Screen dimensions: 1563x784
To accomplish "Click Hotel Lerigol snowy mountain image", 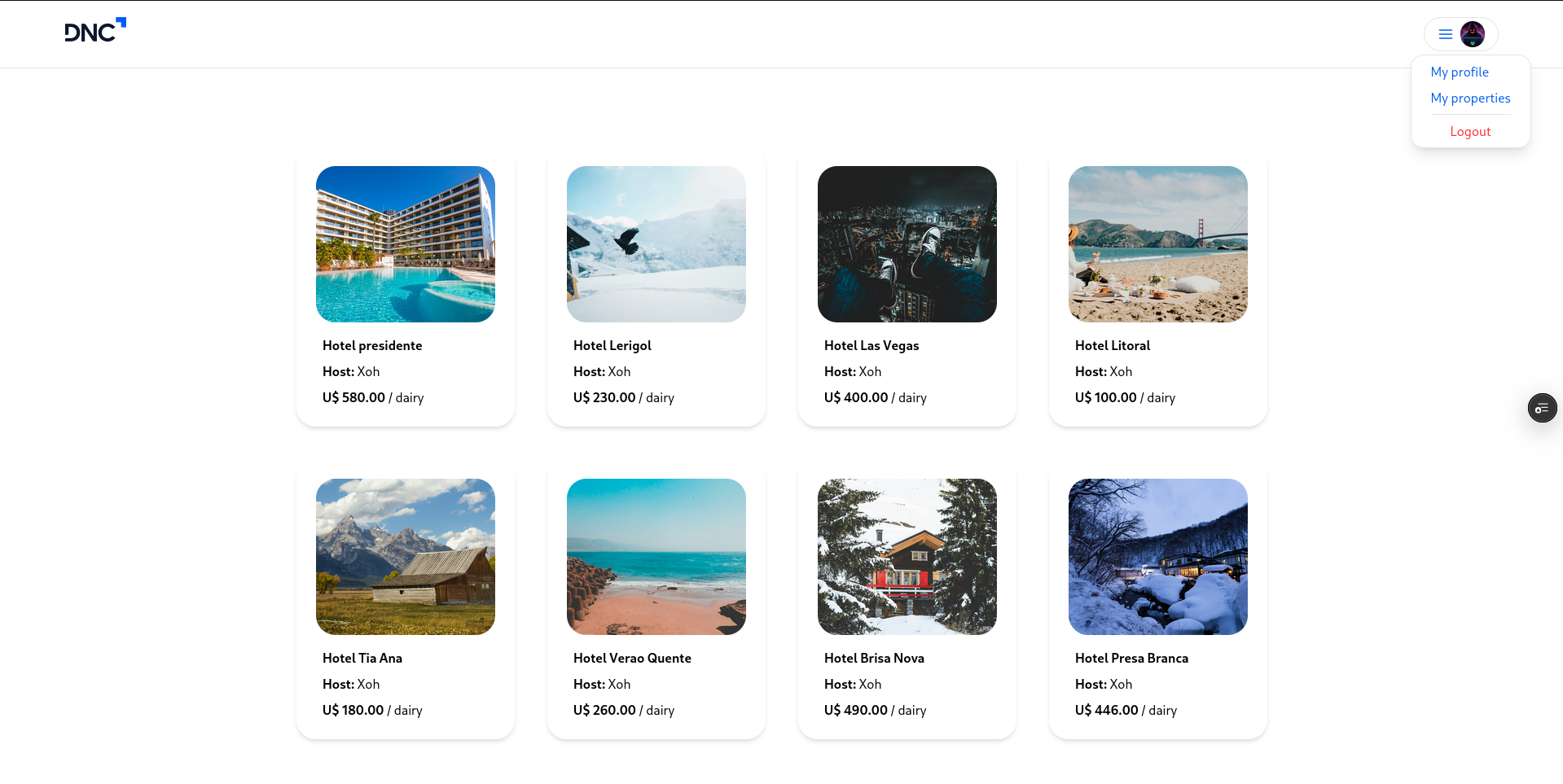I will pos(656,243).
